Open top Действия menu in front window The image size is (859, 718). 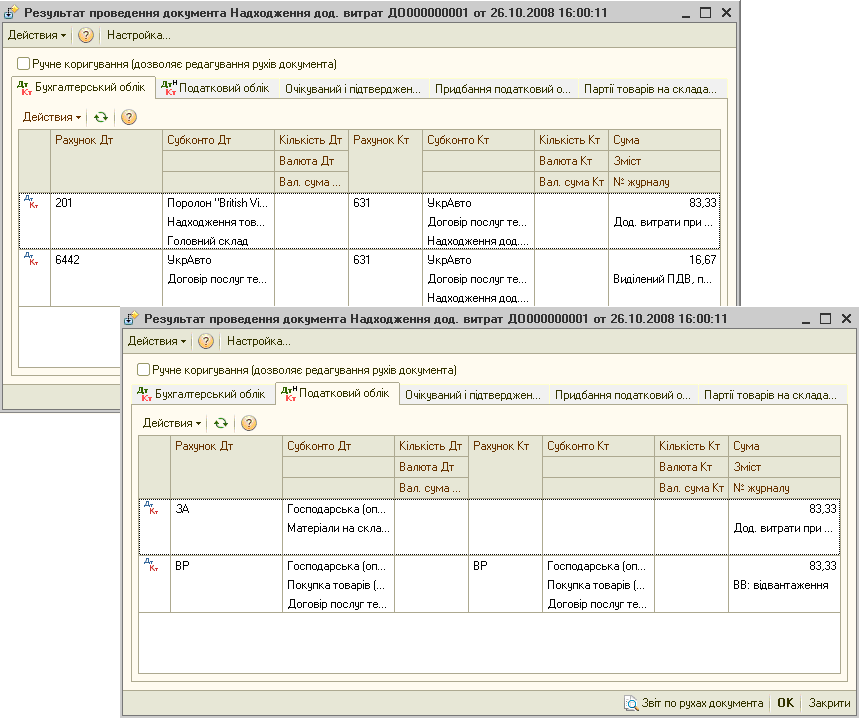(157, 341)
